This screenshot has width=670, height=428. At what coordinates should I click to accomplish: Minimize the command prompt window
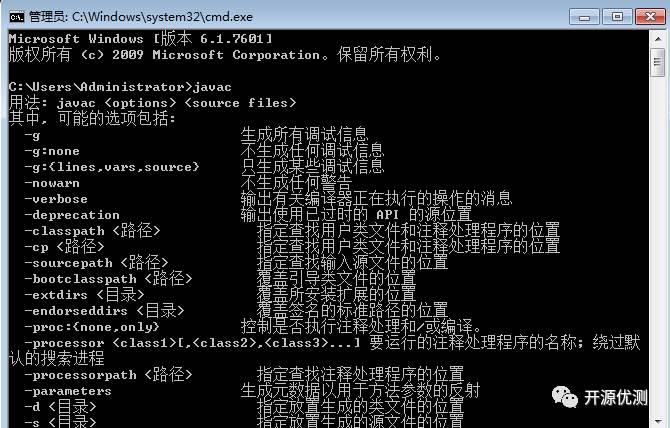coord(584,17)
